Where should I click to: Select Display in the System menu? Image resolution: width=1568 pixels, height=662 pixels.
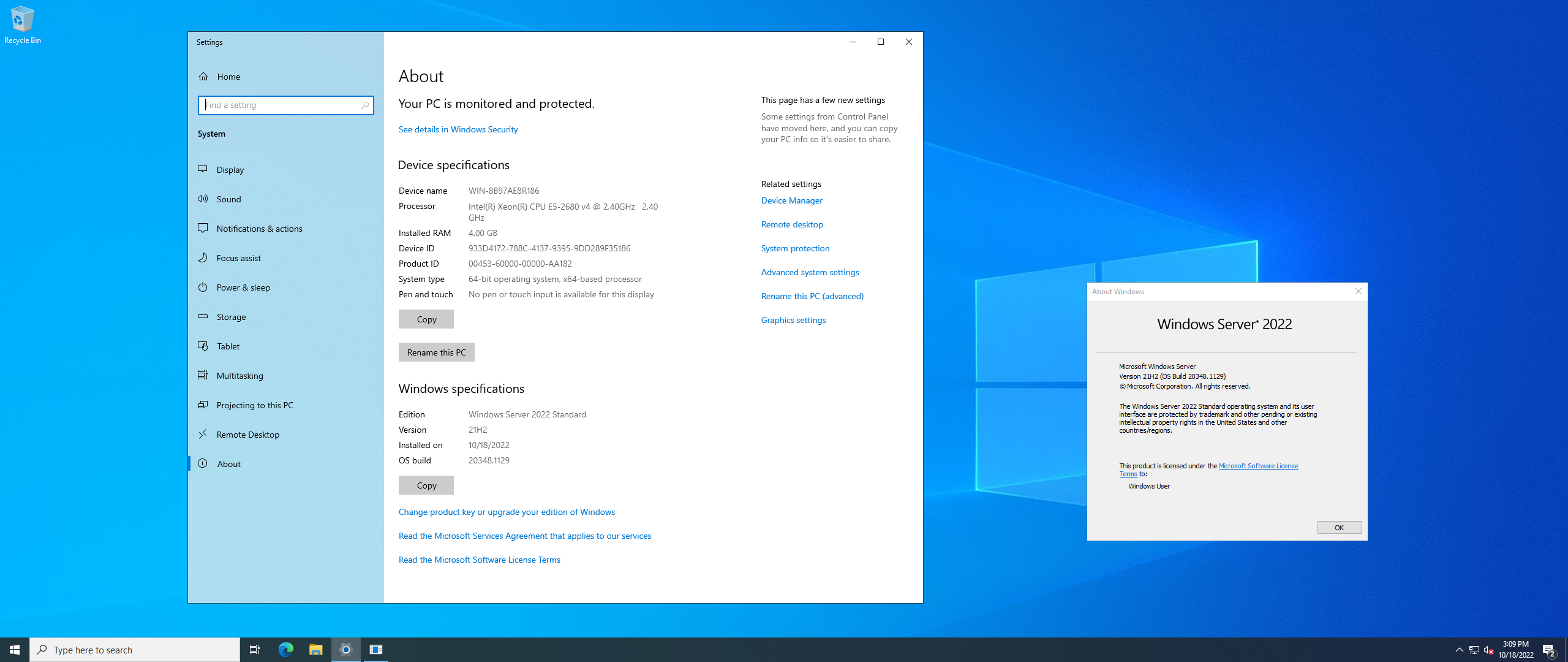coord(285,170)
